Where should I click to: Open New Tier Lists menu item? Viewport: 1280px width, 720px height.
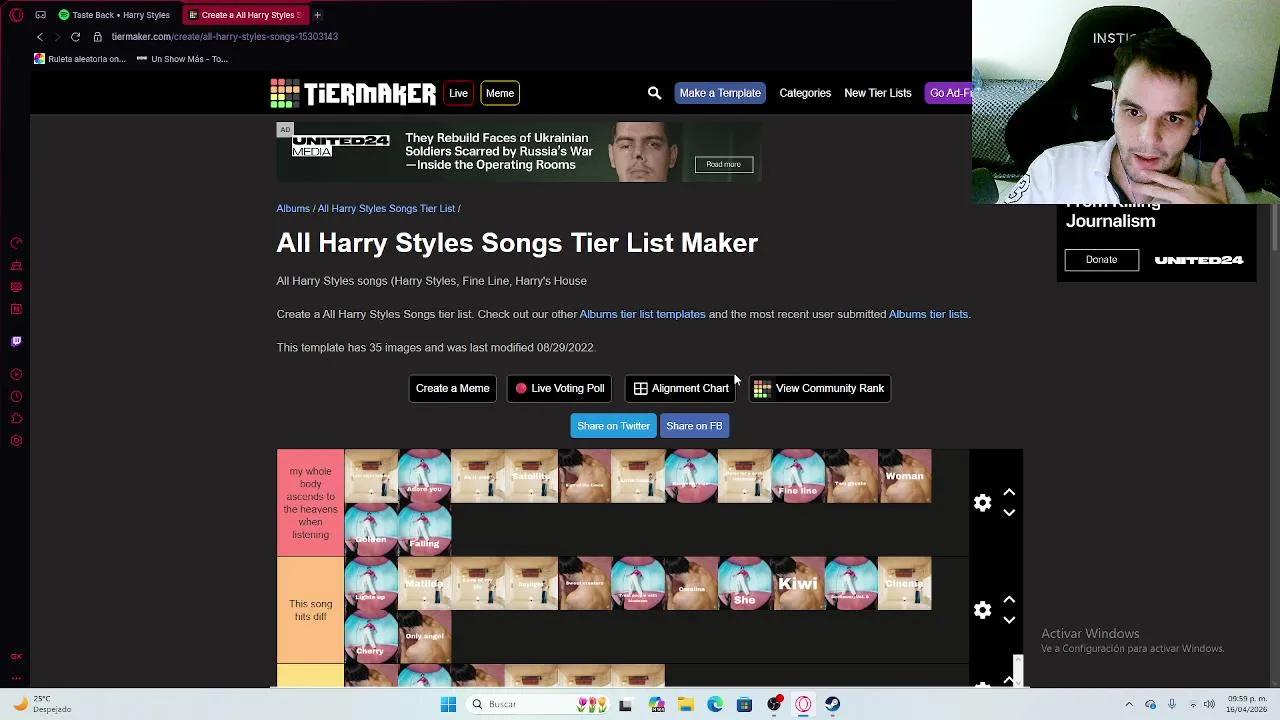tap(878, 93)
